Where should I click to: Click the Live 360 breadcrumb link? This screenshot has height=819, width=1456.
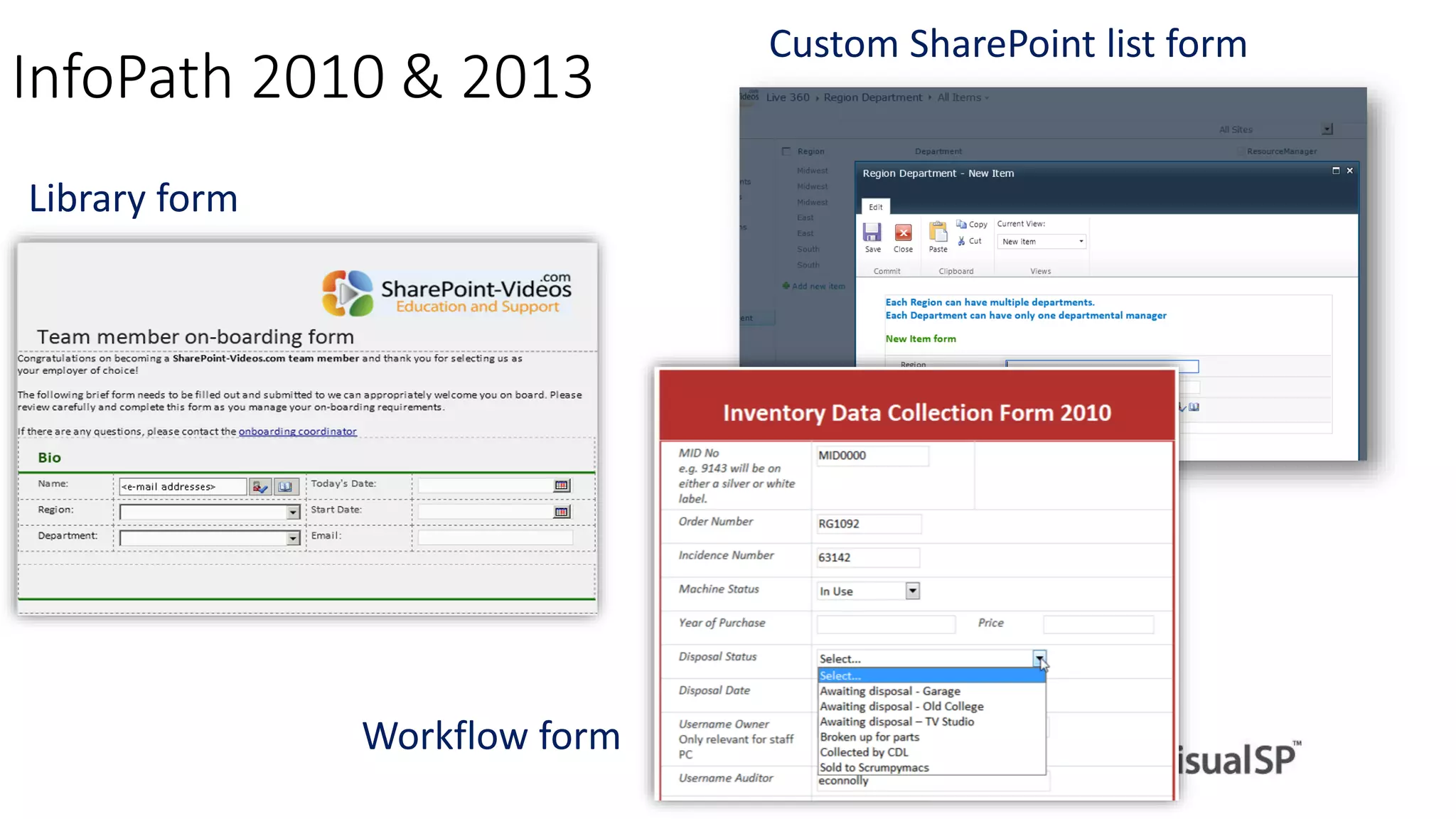788,97
